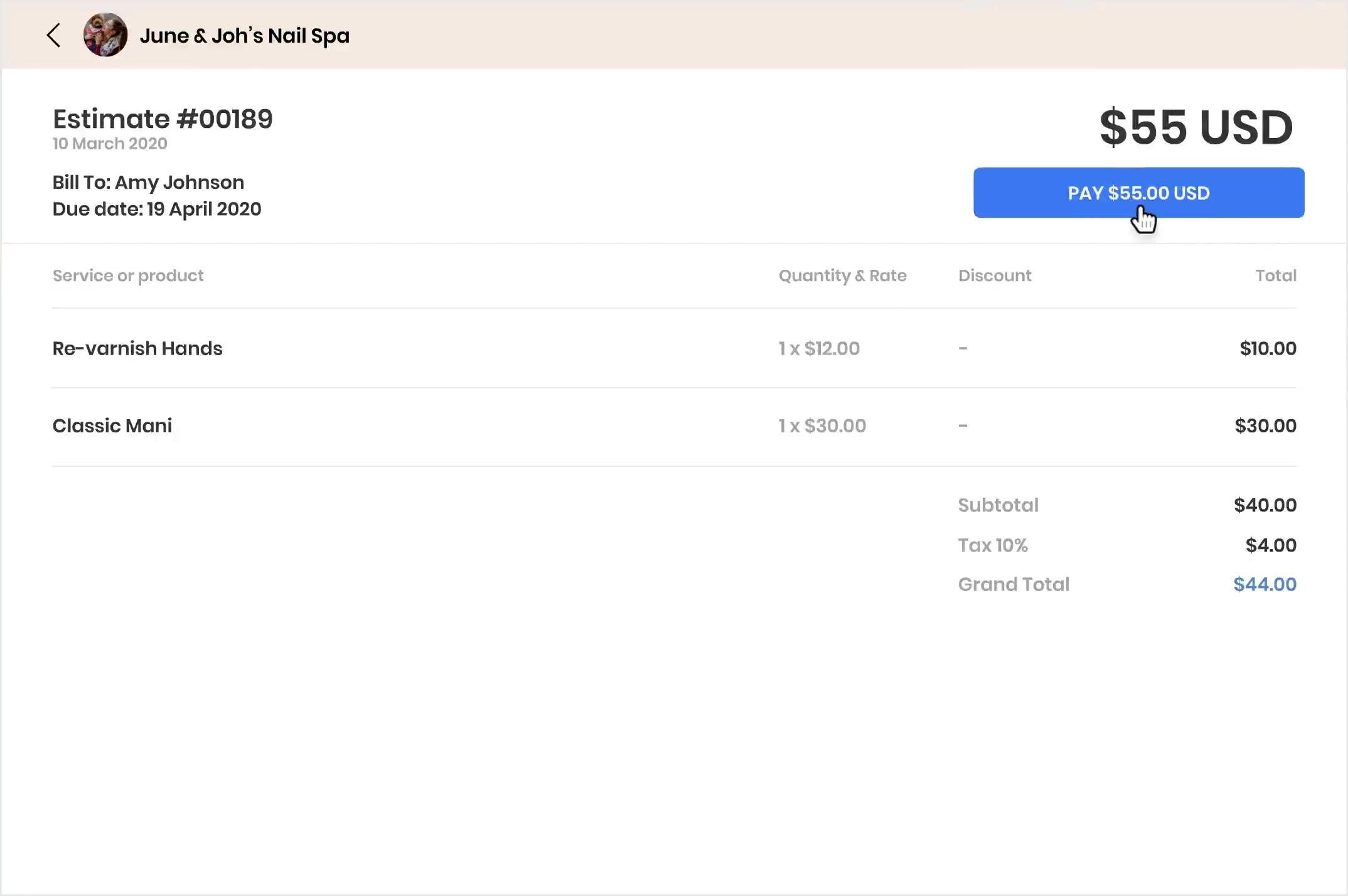Click the Total column header
Screen dimensions: 1348x896
click(1275, 275)
